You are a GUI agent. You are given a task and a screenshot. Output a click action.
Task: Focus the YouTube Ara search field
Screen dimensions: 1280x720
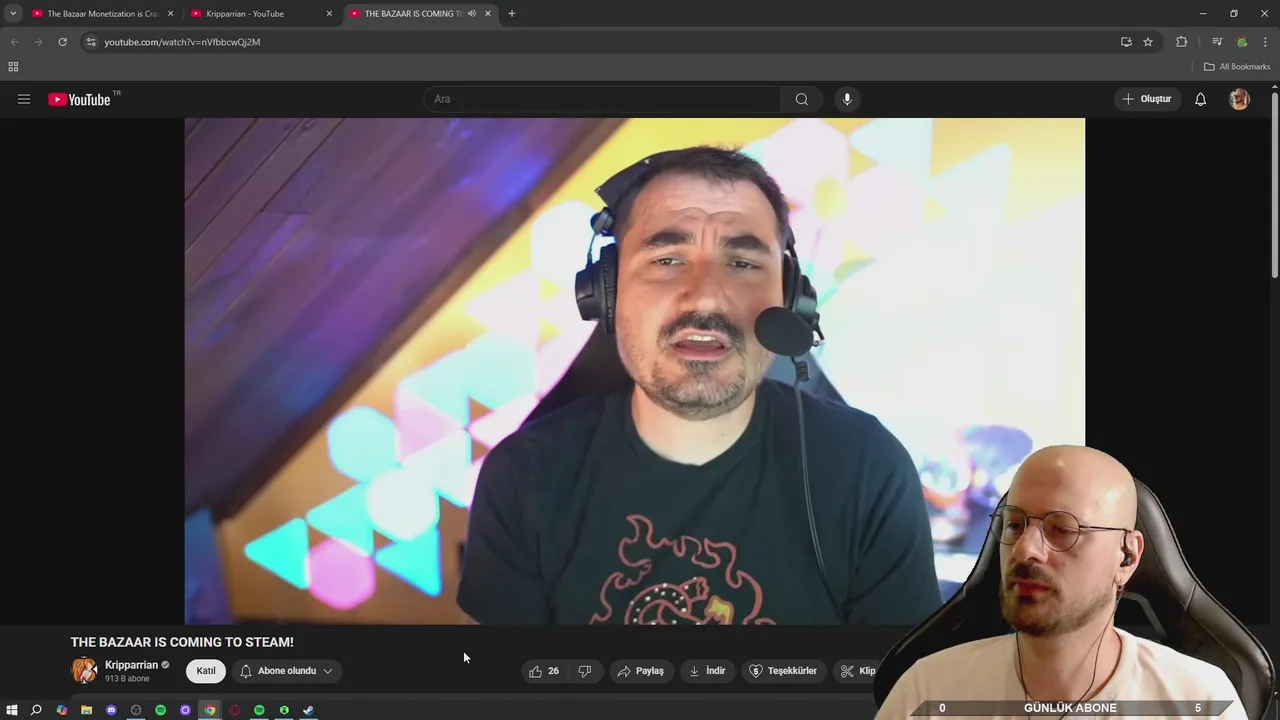[602, 99]
